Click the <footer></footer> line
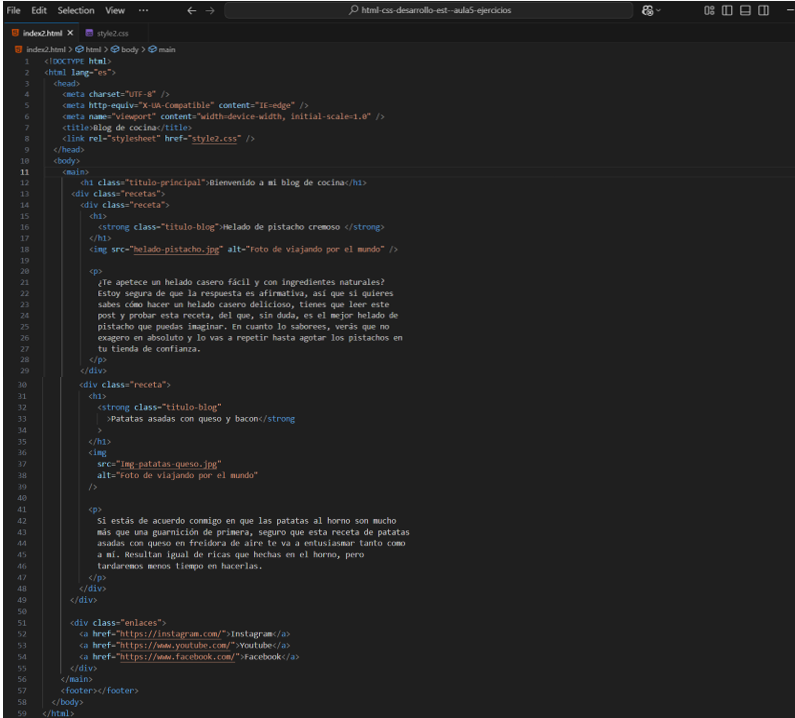Viewport: 795px width, 718px height. (99, 691)
